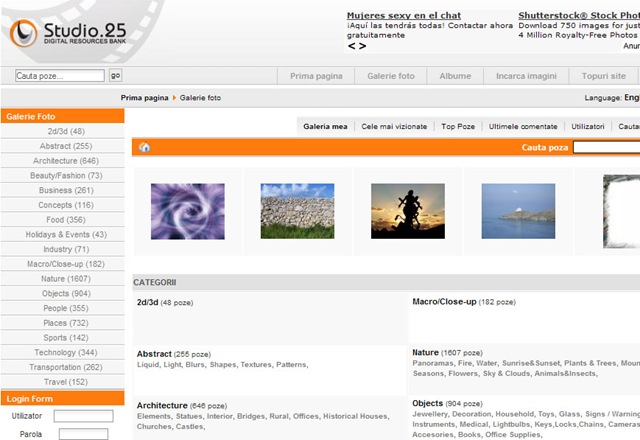The height and width of the screenshot is (440, 640).
Task: Open Flowers subcategory under Nature
Action: 463,373
